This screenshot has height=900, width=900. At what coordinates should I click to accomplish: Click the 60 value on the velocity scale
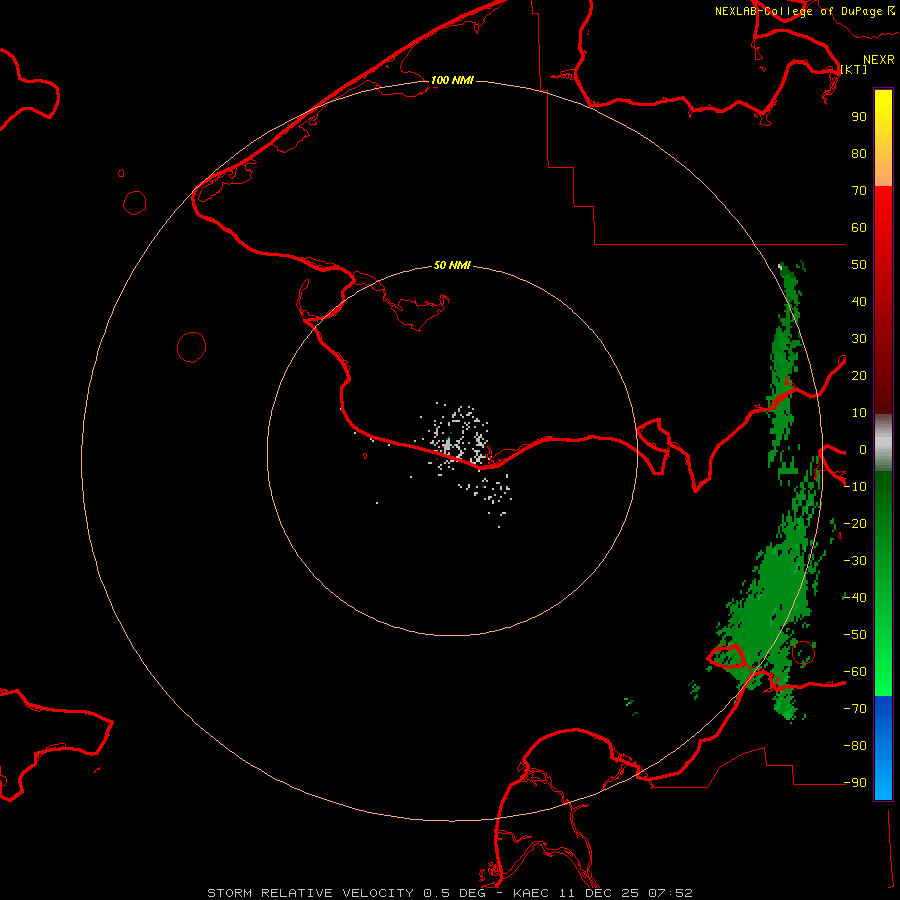point(859,227)
